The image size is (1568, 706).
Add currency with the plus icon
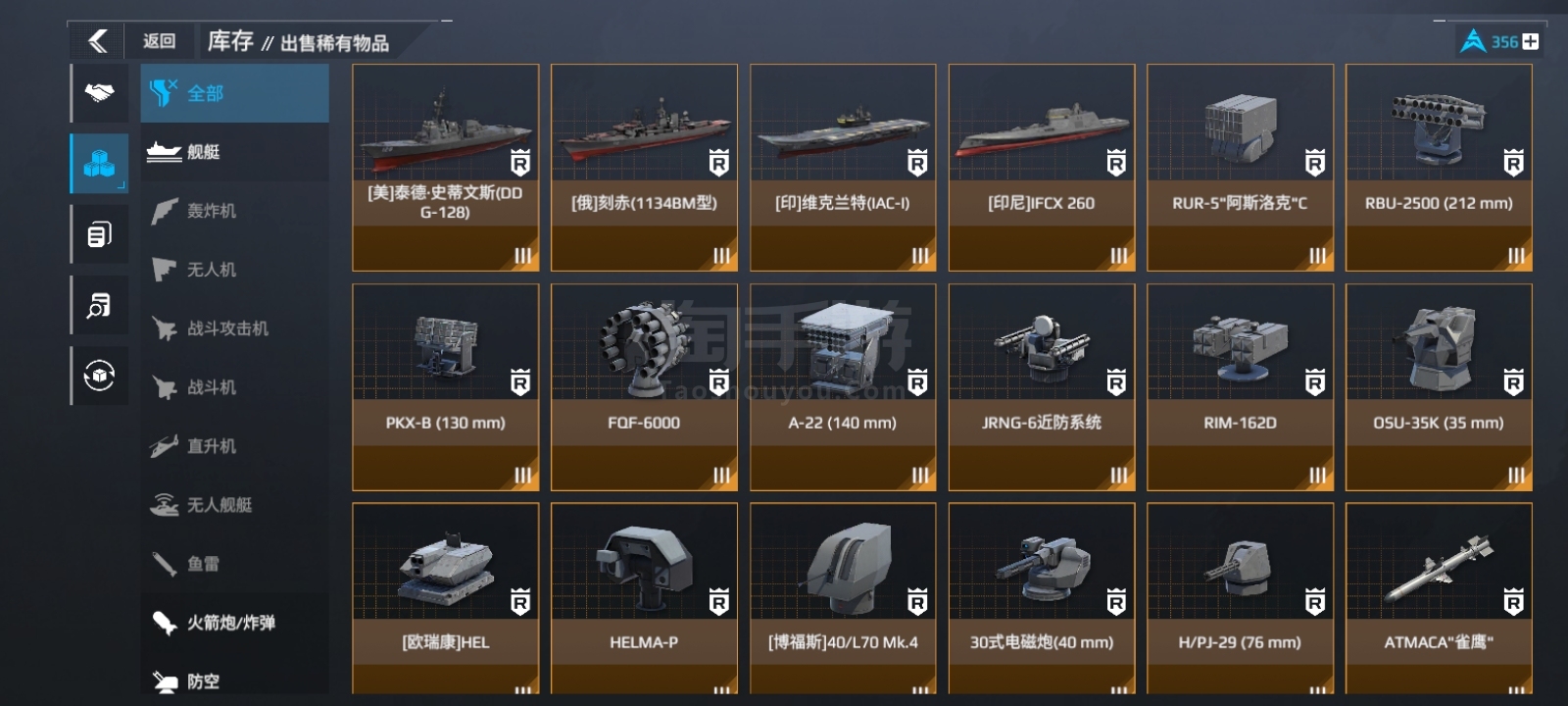(x=1531, y=41)
